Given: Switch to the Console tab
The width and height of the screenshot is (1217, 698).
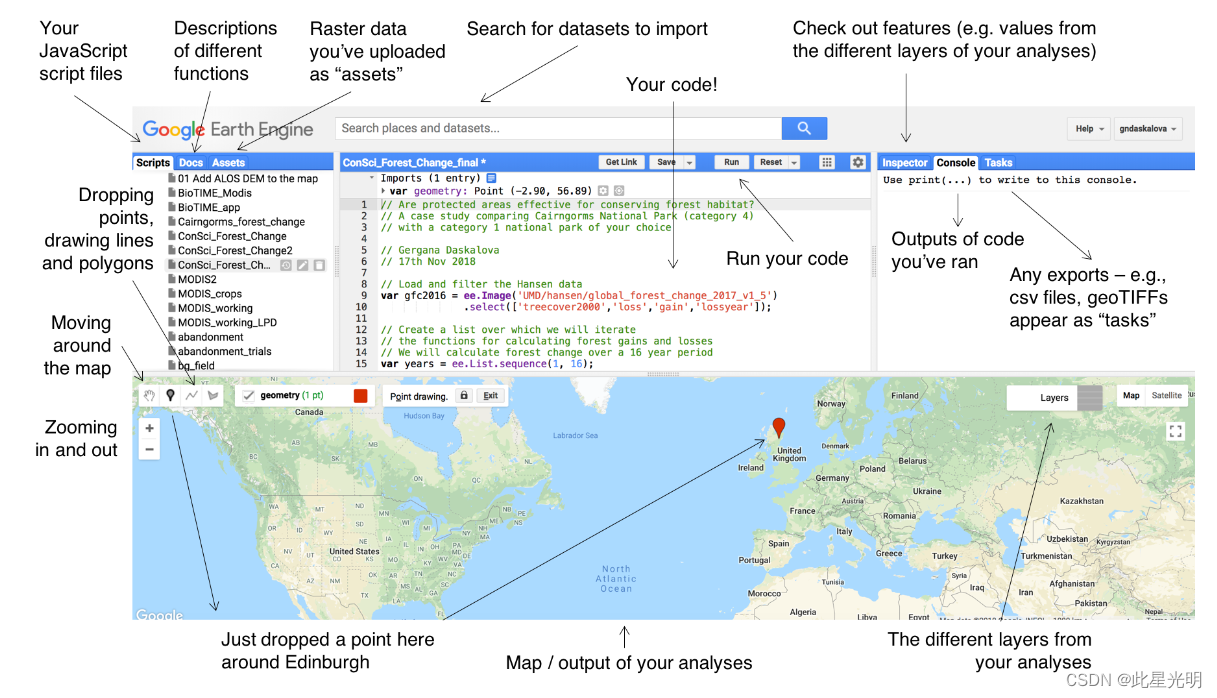Looking at the screenshot, I should [x=956, y=162].
